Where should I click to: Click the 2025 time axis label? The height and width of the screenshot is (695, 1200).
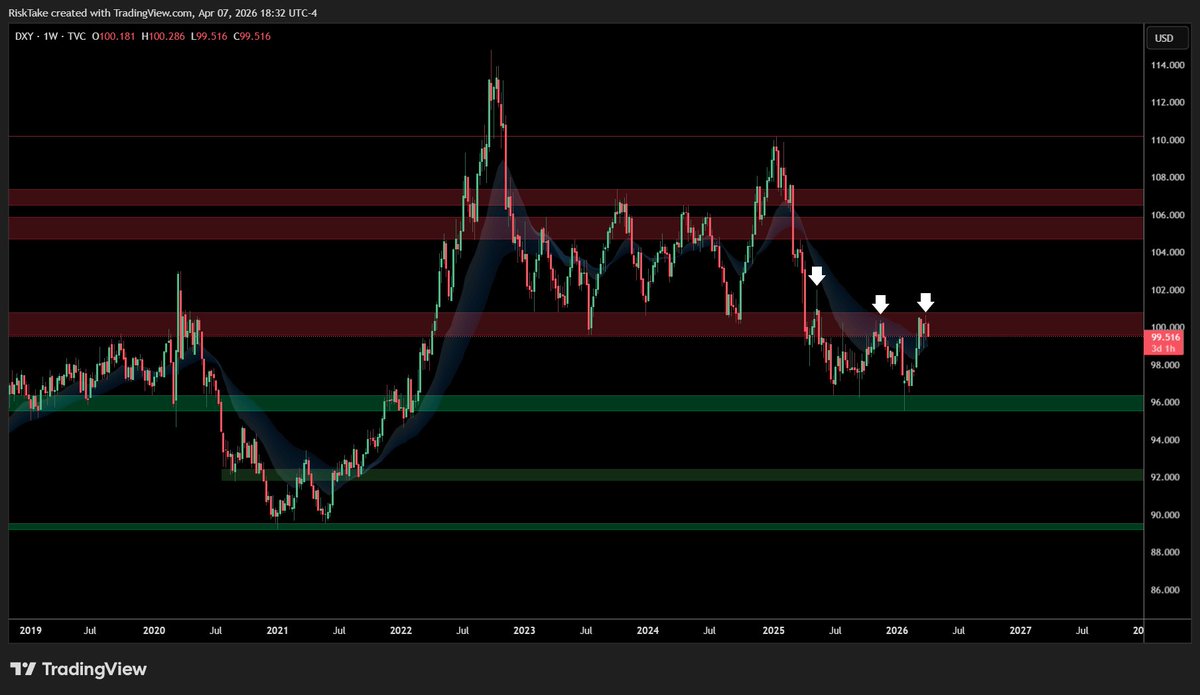coord(772,631)
